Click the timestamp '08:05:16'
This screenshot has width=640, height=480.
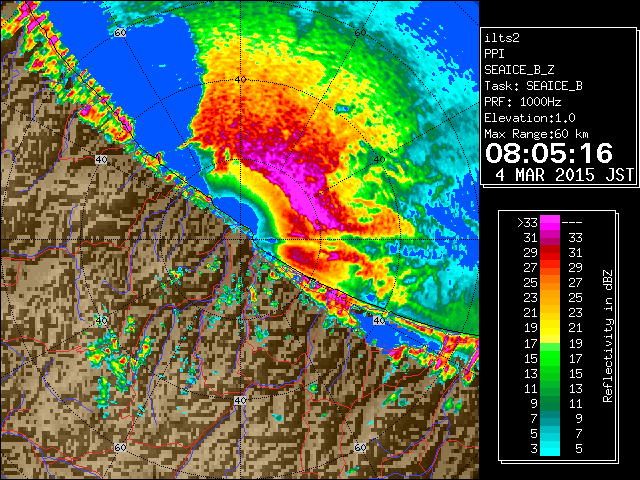(x=549, y=153)
